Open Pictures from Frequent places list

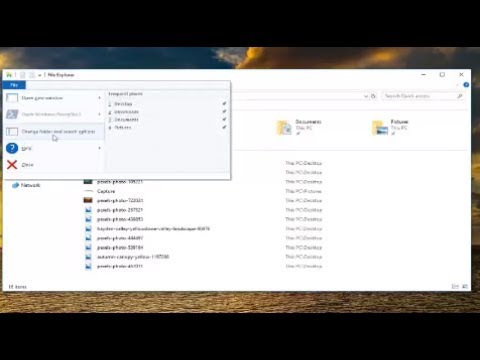pos(123,128)
